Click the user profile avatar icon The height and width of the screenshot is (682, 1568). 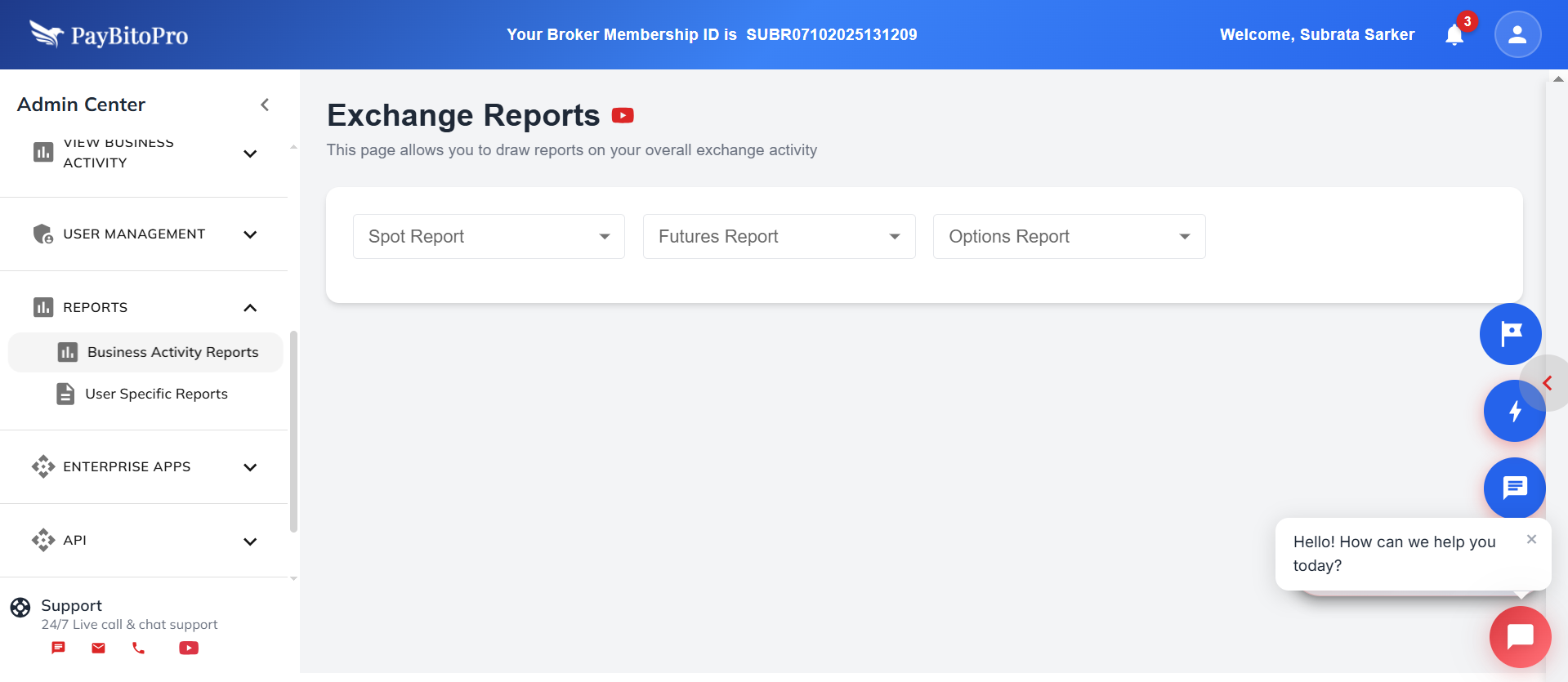[1517, 34]
